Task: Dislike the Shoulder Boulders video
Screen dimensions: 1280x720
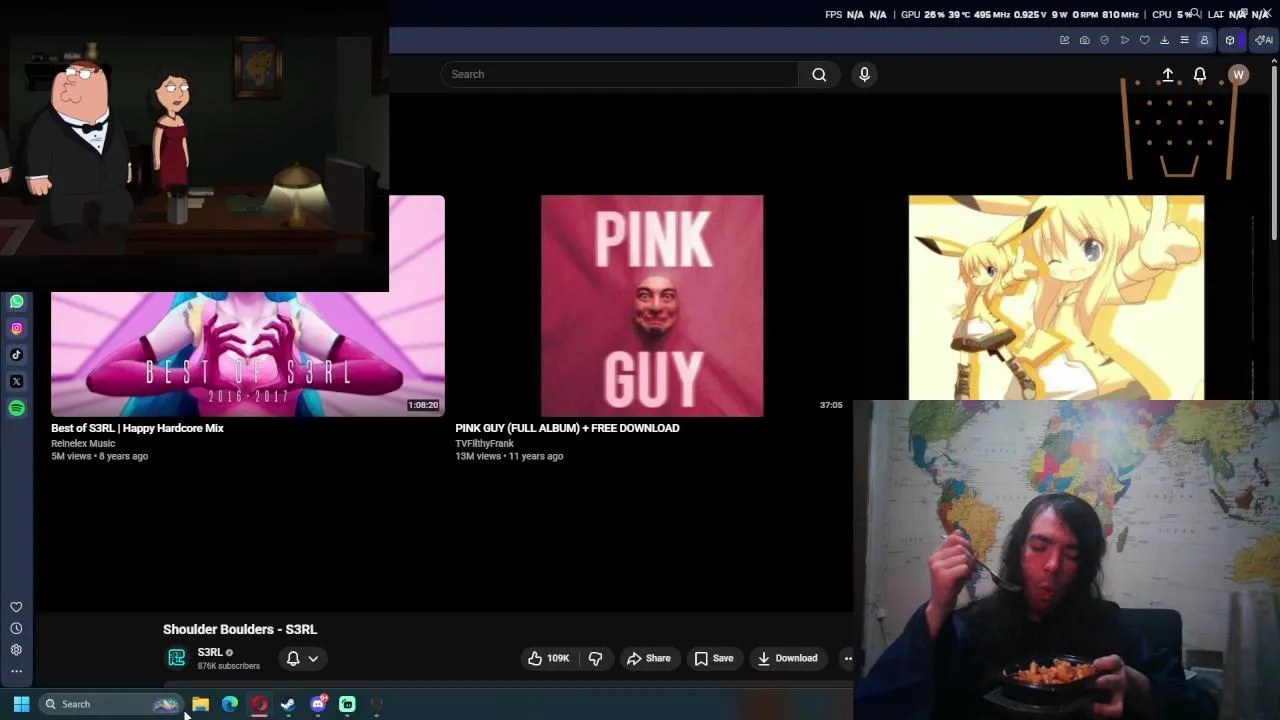Action: point(595,658)
